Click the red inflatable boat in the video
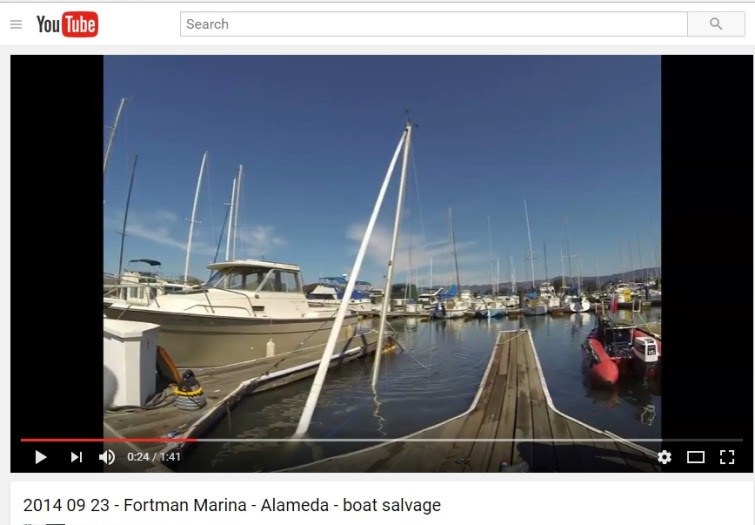This screenshot has height=525, width=755. pyautogui.click(x=619, y=352)
